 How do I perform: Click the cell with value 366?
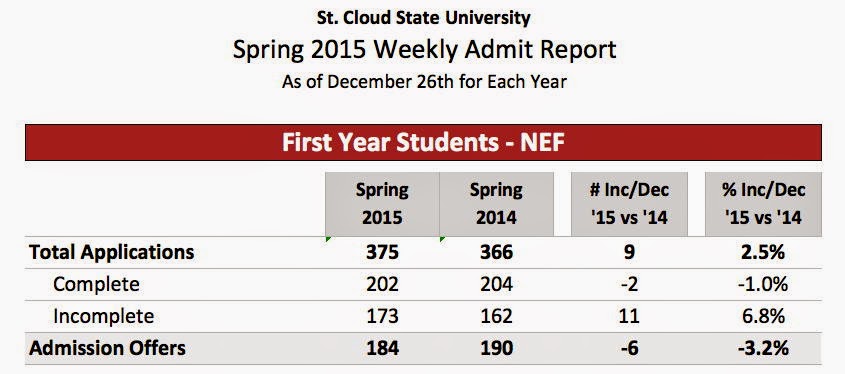[496, 252]
